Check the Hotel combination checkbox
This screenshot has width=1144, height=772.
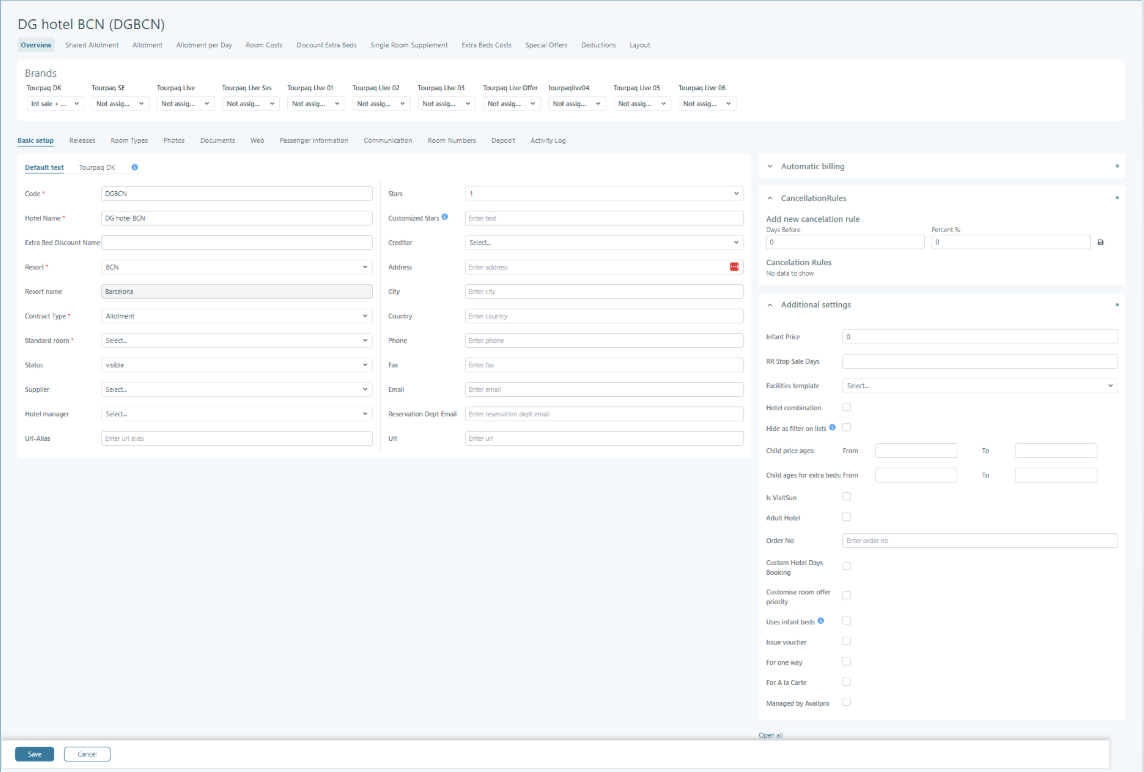[x=846, y=406]
